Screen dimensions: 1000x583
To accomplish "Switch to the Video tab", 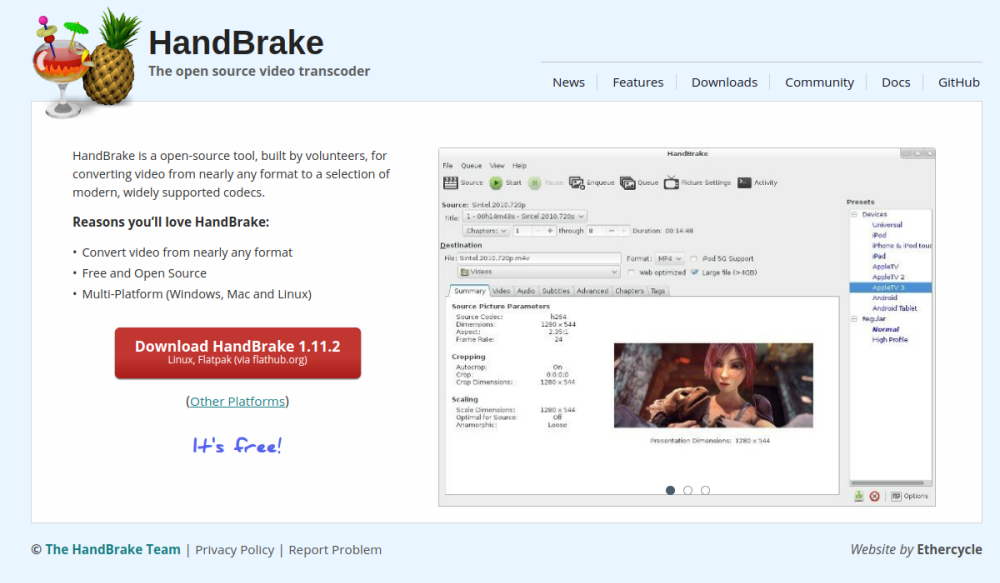I will tap(501, 291).
